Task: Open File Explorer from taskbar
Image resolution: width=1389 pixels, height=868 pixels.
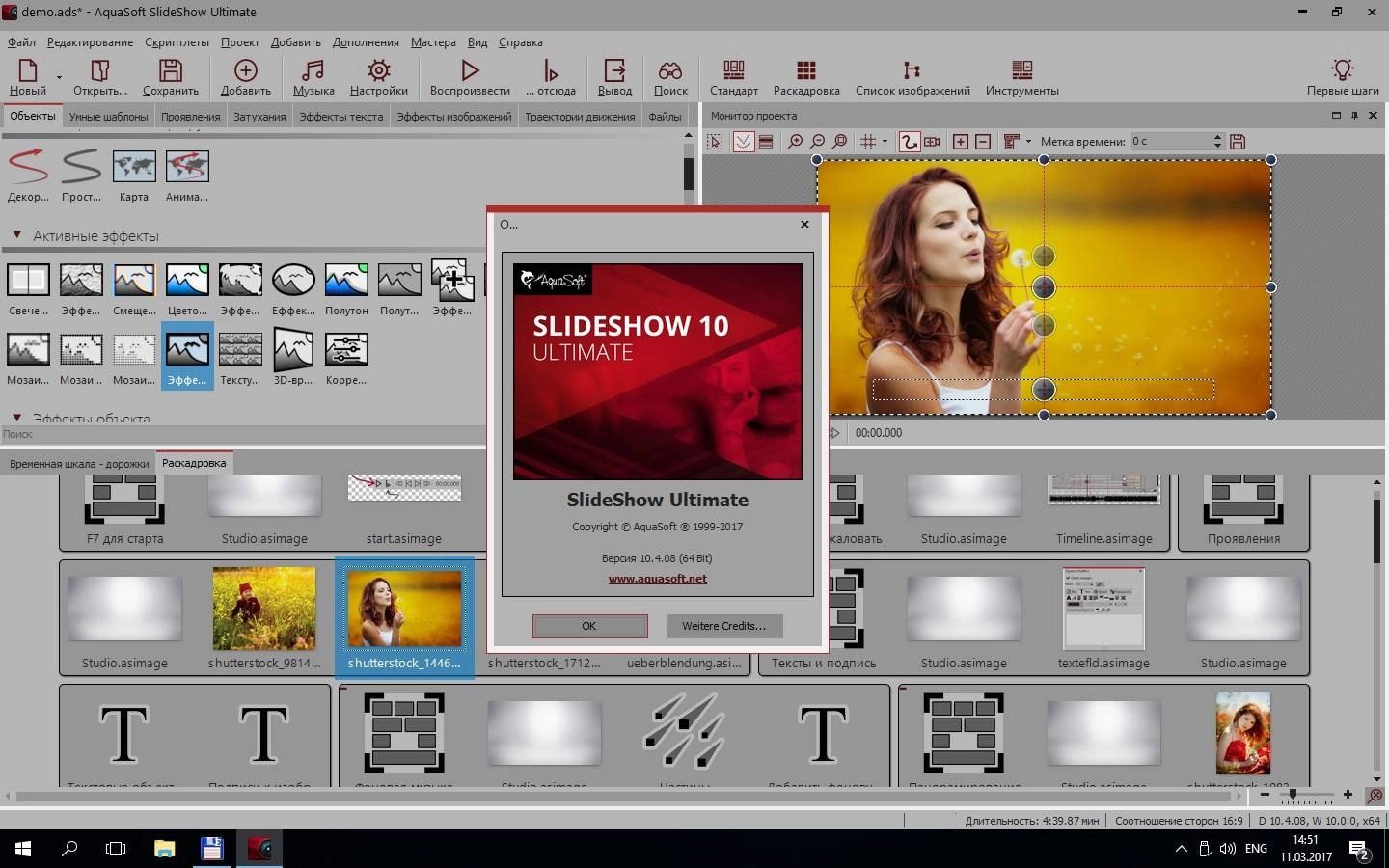Action: pyautogui.click(x=164, y=849)
